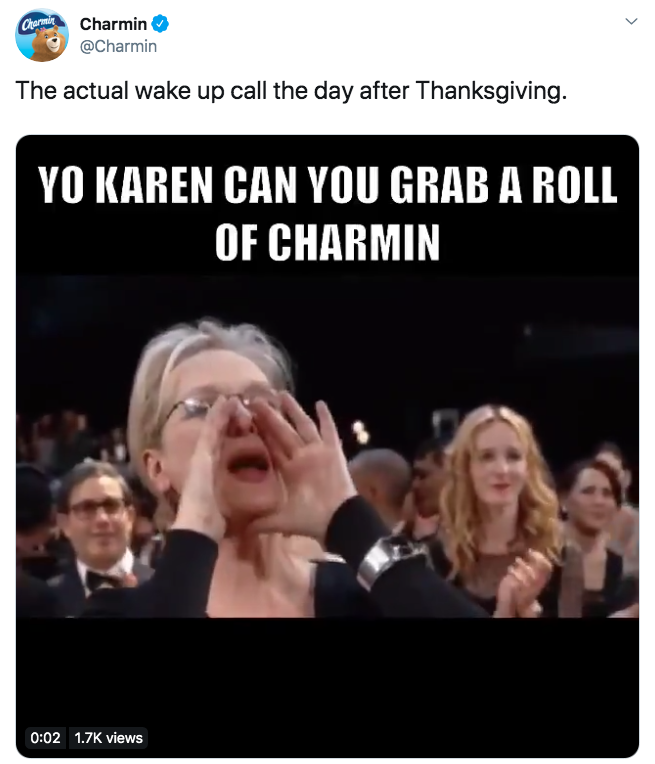Click the word Thanksgiving in the tweet
655x764 pixels.
click(x=491, y=91)
